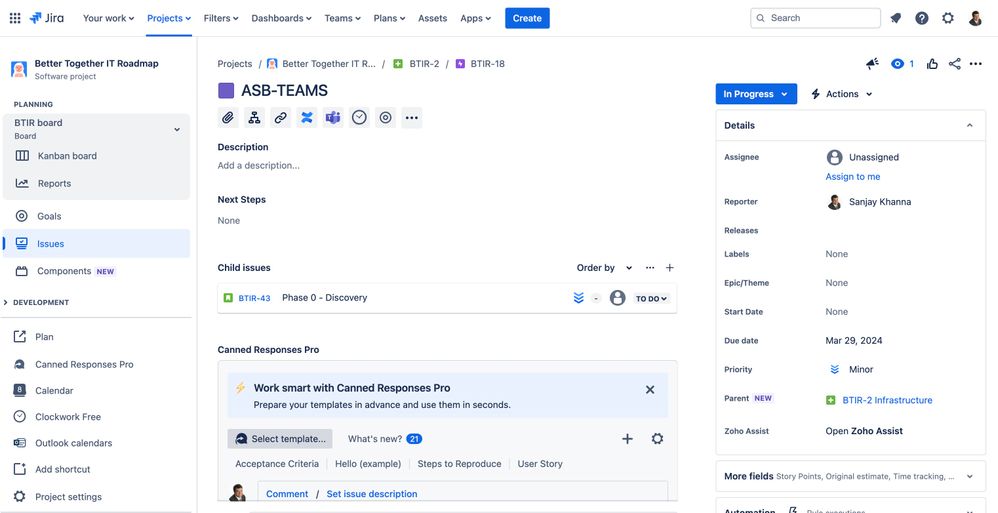This screenshot has height=513, width=998.
Task: Open the Filters menu
Action: point(221,18)
